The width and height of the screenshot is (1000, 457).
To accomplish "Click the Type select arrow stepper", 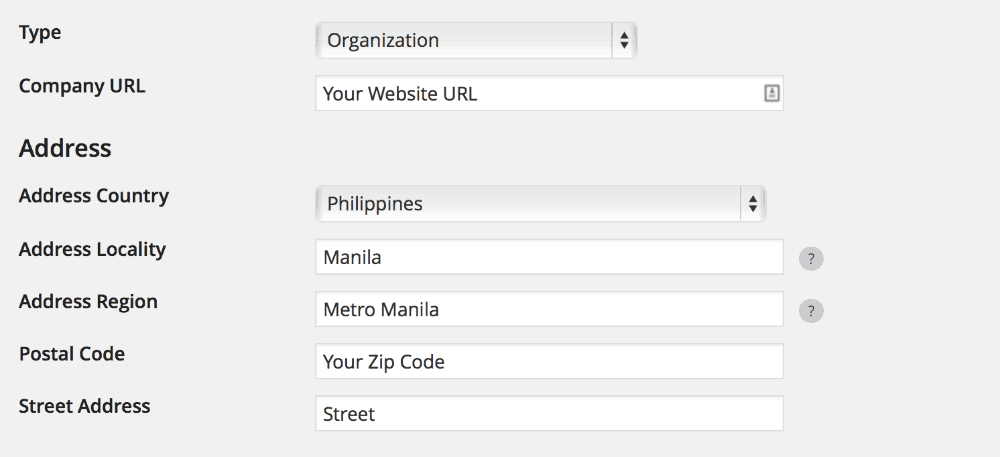I will click(x=624, y=40).
